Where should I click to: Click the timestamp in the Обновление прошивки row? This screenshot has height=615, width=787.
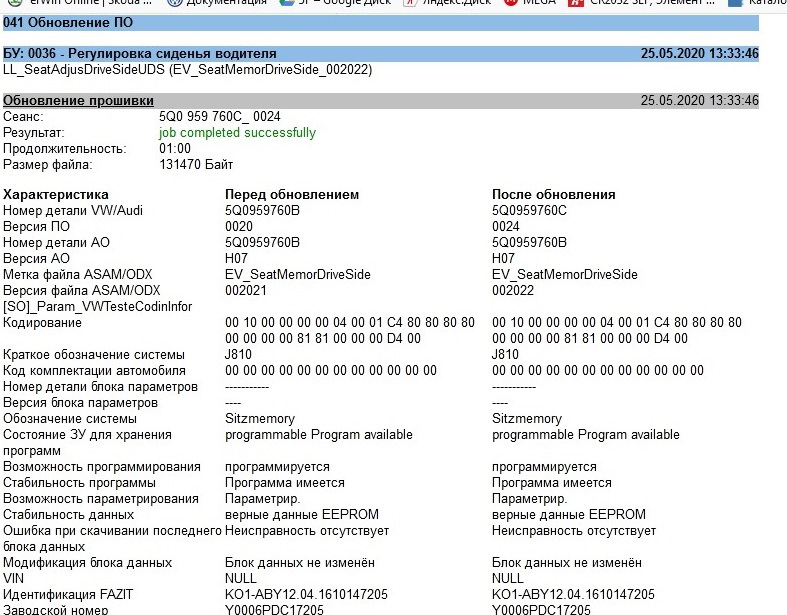pyautogui.click(x=700, y=100)
